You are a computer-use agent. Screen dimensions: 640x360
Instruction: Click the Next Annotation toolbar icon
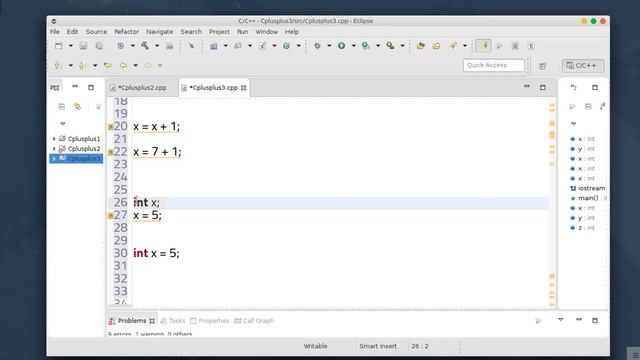[x=58, y=65]
